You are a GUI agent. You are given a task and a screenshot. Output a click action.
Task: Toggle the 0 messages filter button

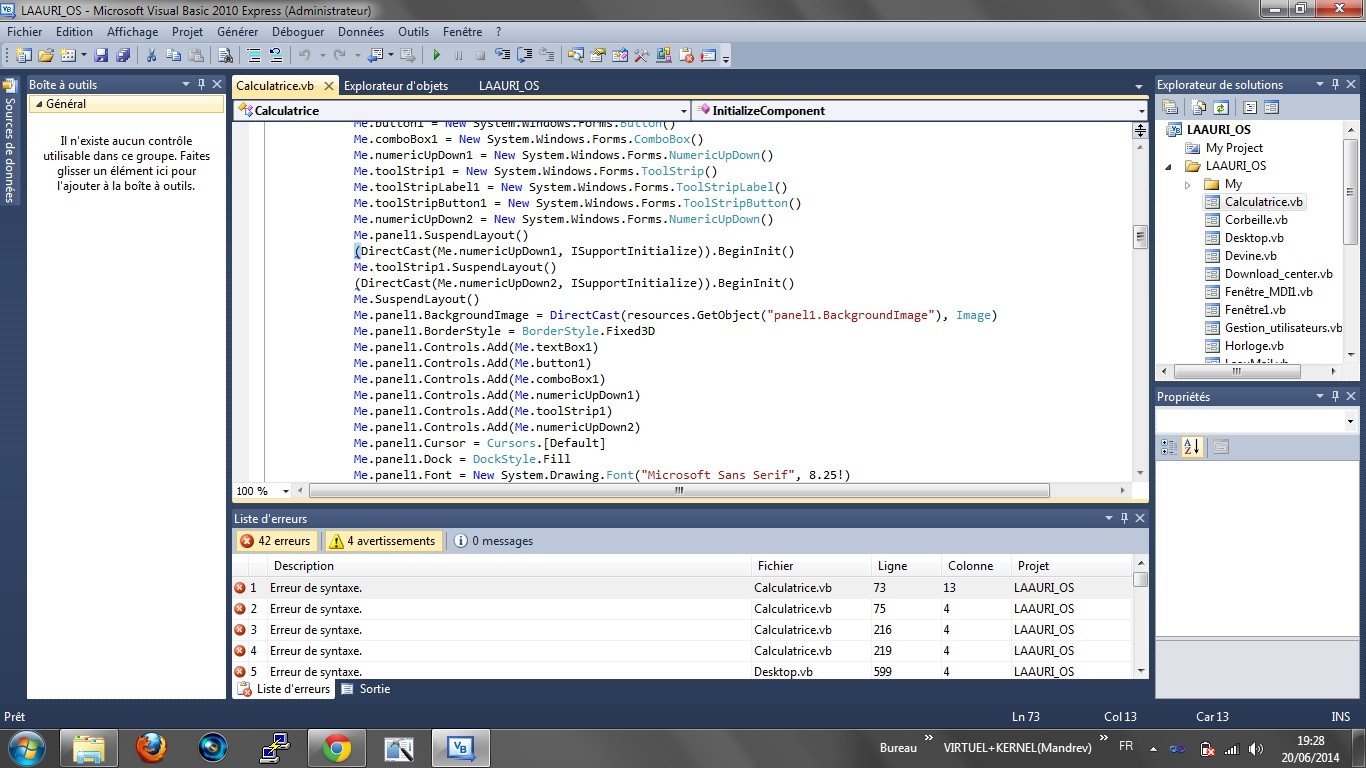tap(493, 541)
